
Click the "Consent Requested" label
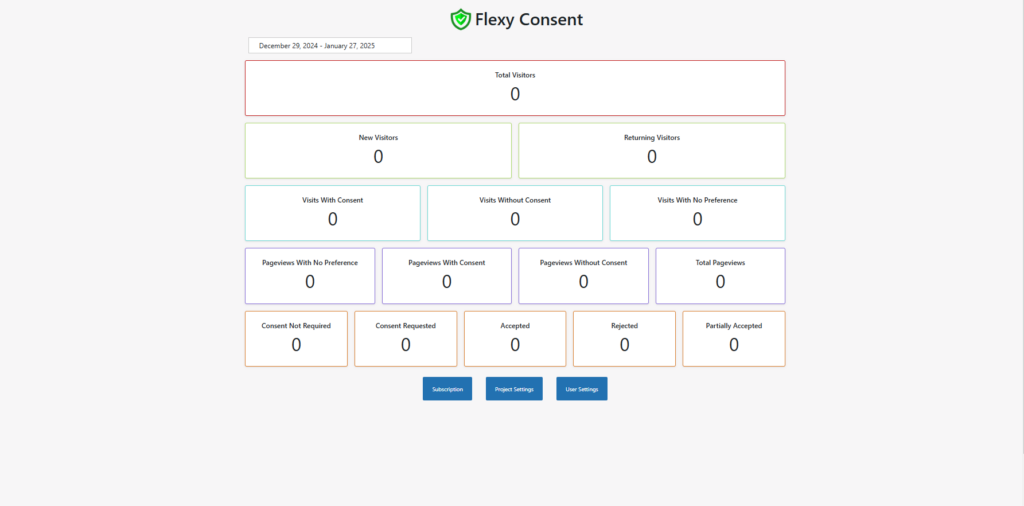(x=406, y=326)
